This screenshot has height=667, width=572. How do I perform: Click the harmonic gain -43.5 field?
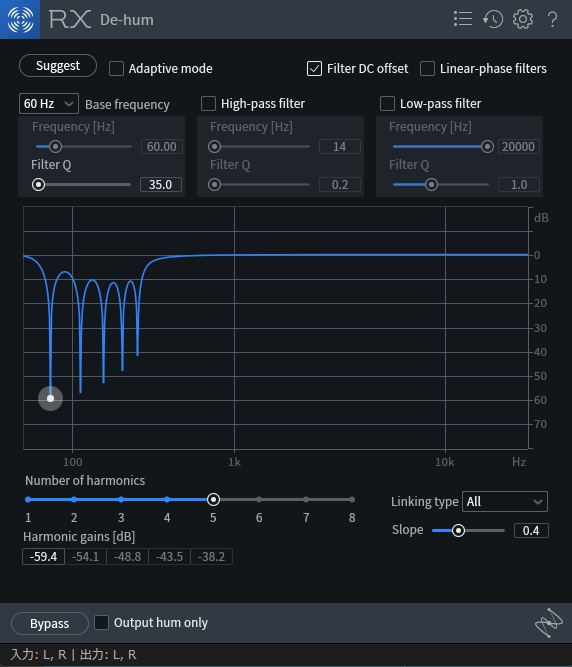point(169,557)
